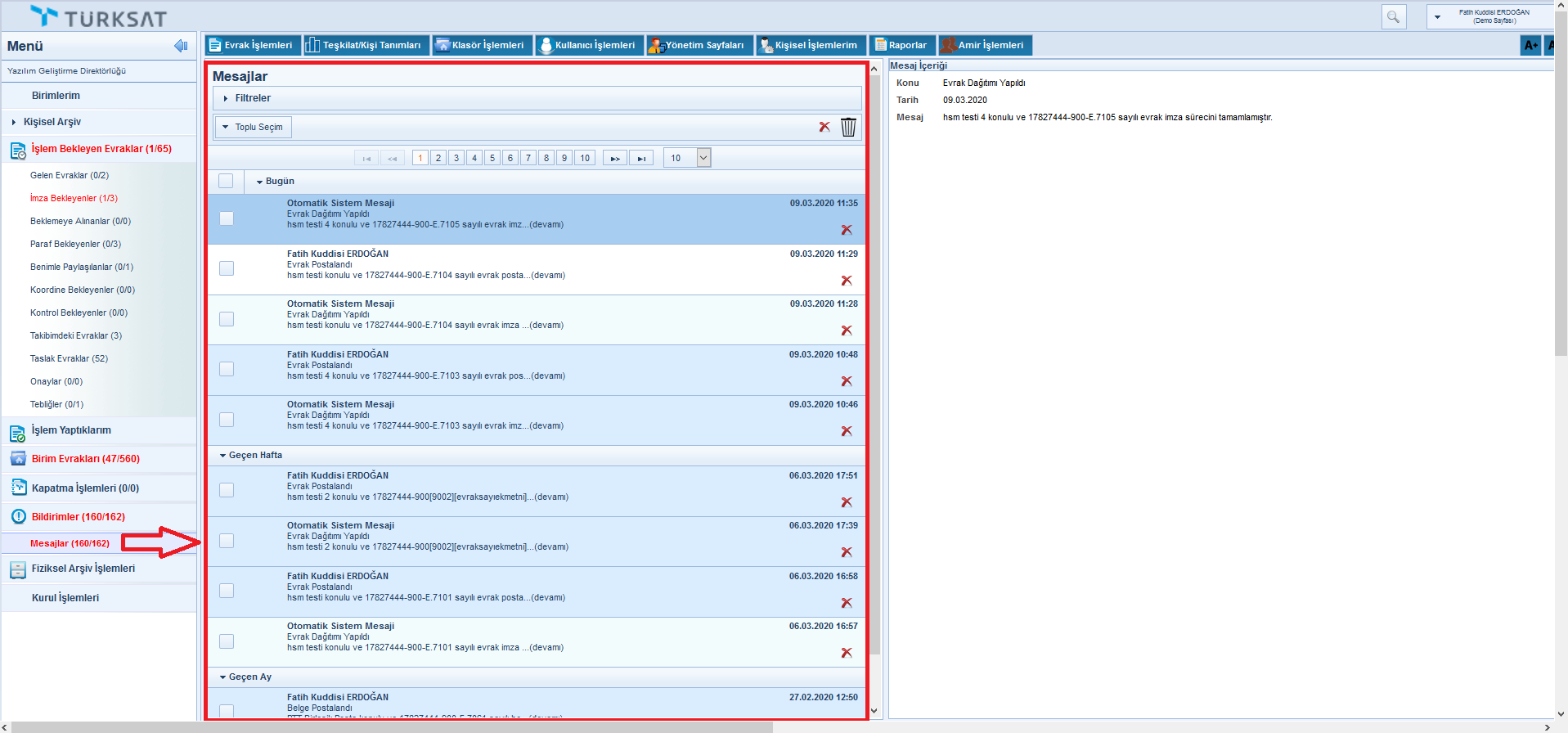The width and height of the screenshot is (1568, 733).
Task: Tick checkbox for the 11:35 Otomatik Sistem Mesajı
Action: 227,218
